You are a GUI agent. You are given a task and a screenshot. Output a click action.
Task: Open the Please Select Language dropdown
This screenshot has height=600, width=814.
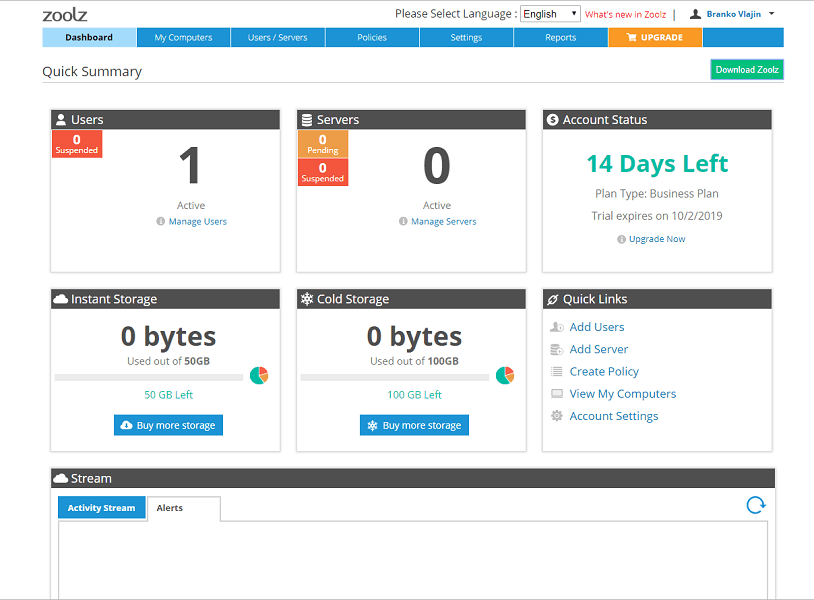pyautogui.click(x=550, y=14)
